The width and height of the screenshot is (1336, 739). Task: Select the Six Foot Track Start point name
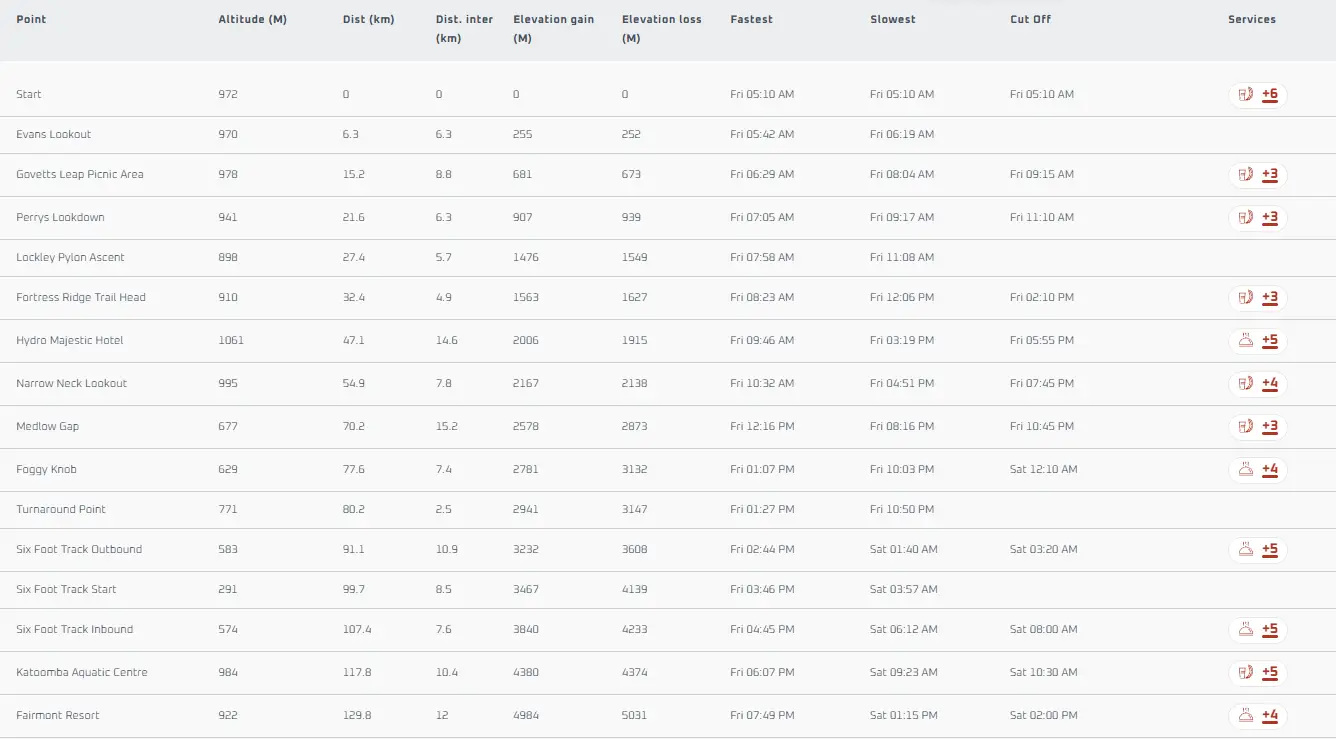[66, 589]
